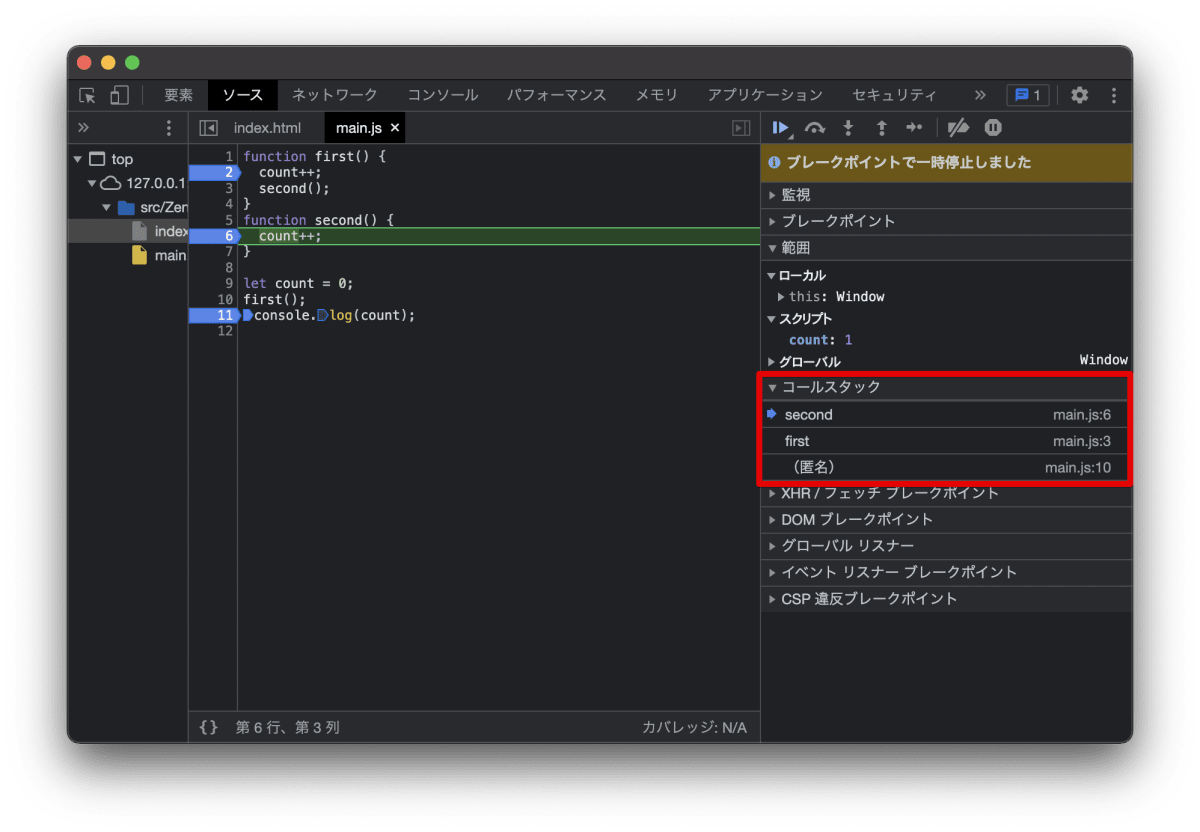This screenshot has width=1200, height=832.
Task: Click the Step out of function icon
Action: [881, 127]
